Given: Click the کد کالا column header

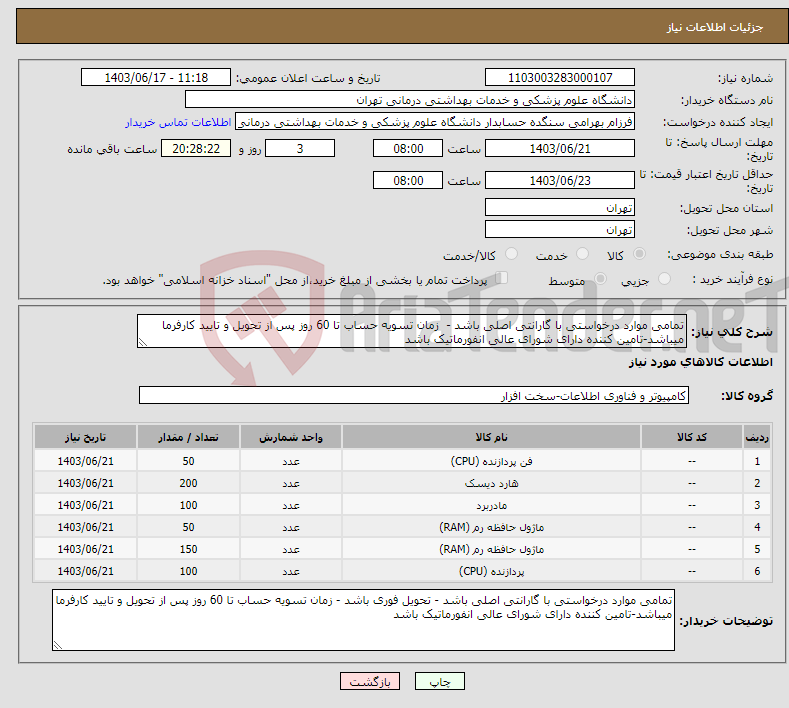Looking at the screenshot, I should (x=691, y=437).
